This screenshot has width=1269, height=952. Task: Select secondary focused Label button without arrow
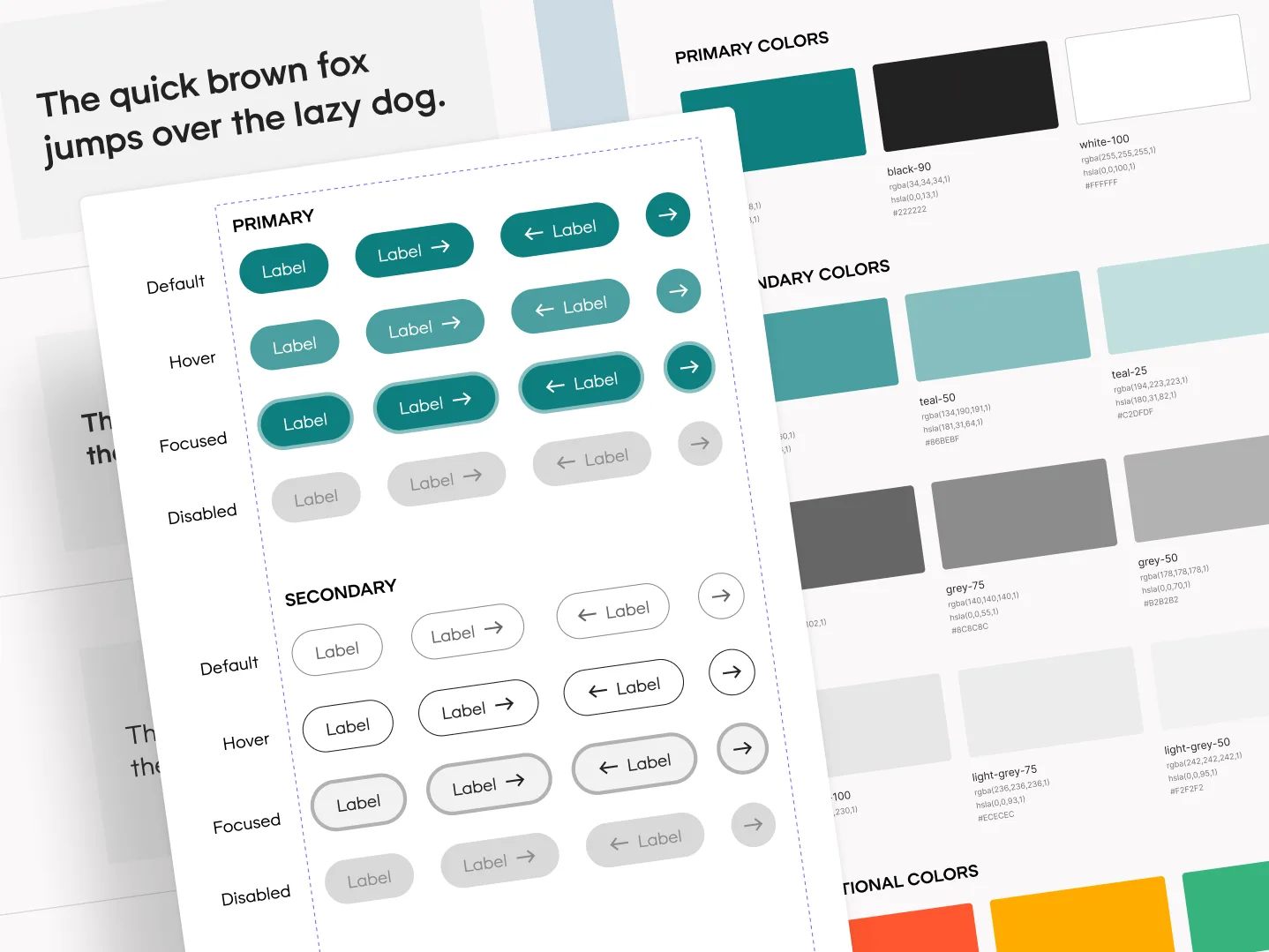click(x=358, y=803)
